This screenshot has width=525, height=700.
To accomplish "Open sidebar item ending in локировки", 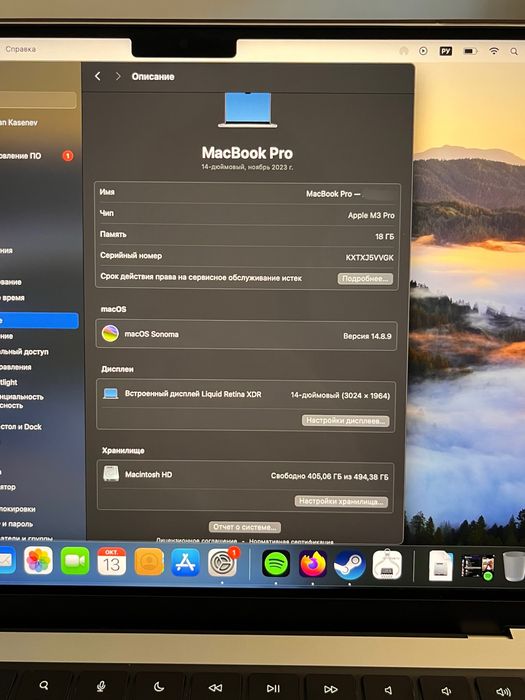I will tap(18, 508).
